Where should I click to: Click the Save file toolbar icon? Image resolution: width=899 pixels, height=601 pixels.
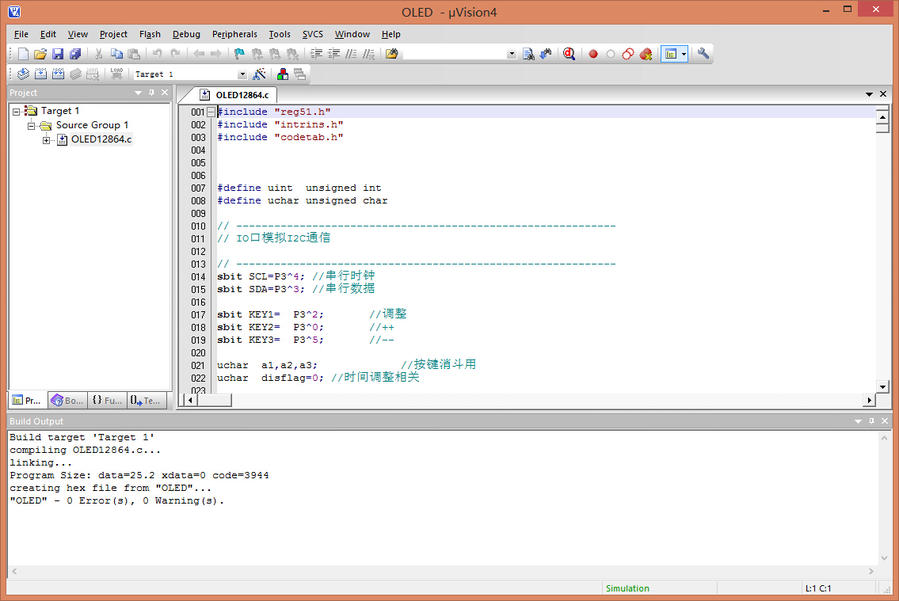pyautogui.click(x=58, y=54)
